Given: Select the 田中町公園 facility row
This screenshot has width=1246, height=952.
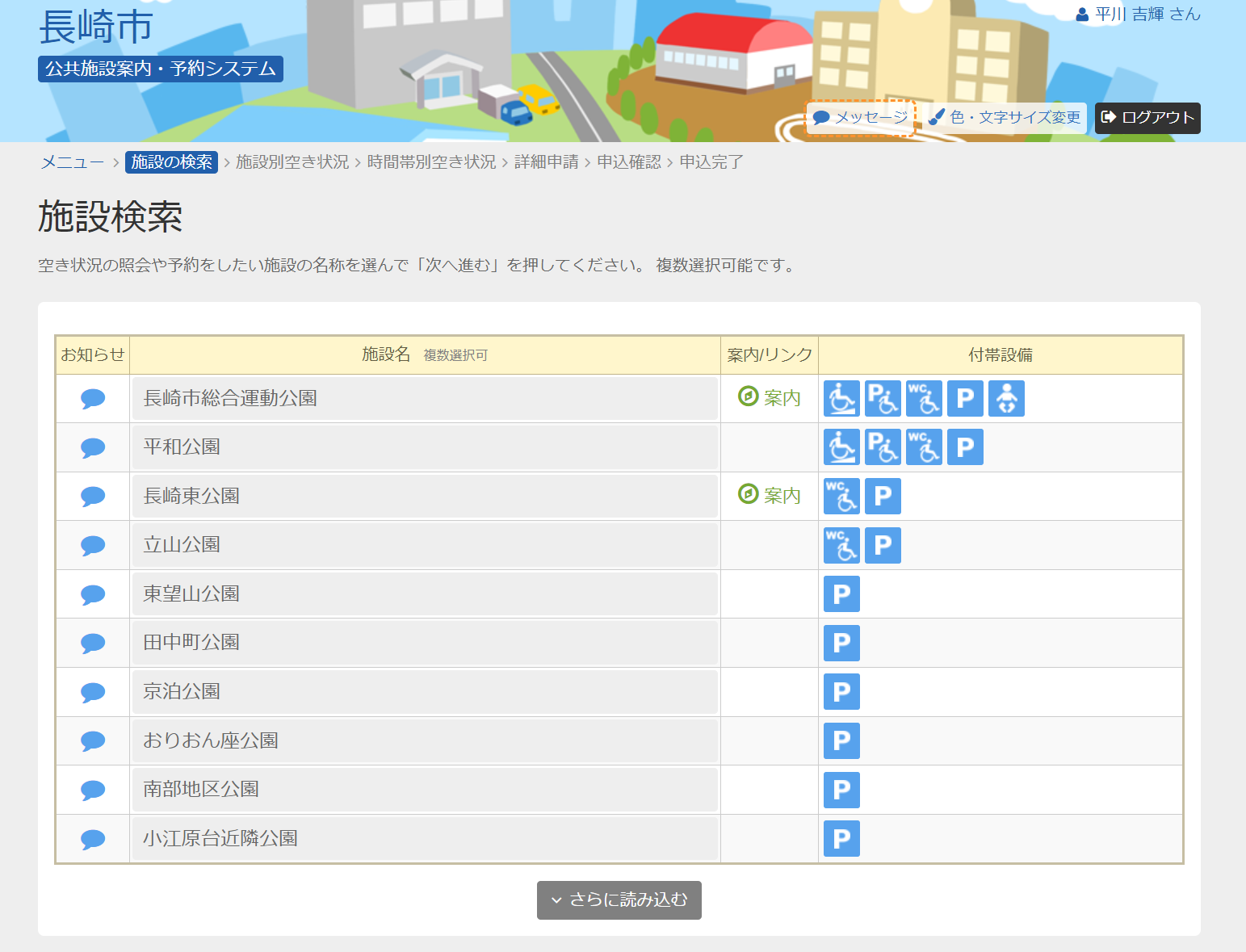Looking at the screenshot, I should (425, 643).
